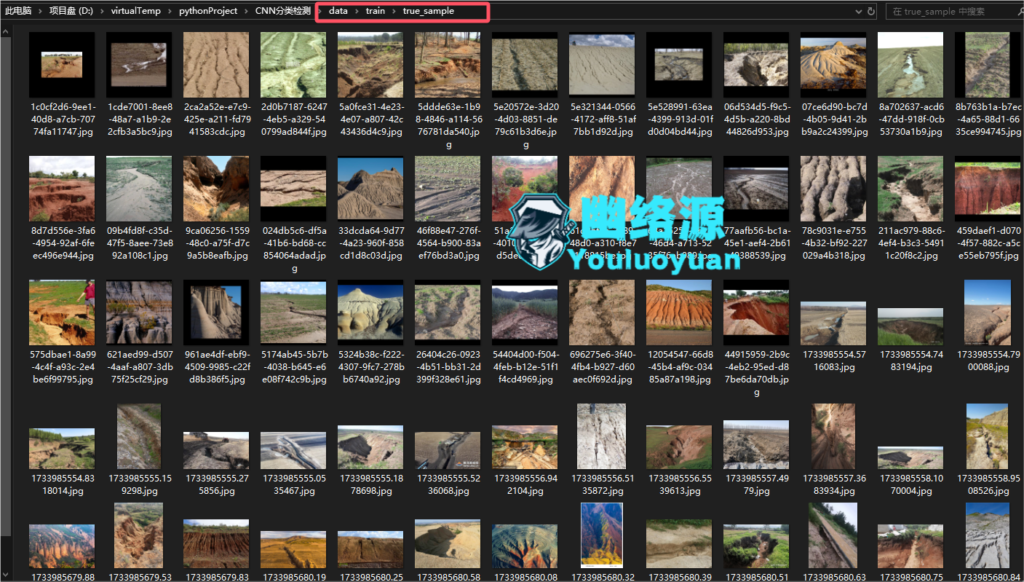
Task: Select thumbnail of 575dbae1-8a99 image
Action: pyautogui.click(x=62, y=313)
